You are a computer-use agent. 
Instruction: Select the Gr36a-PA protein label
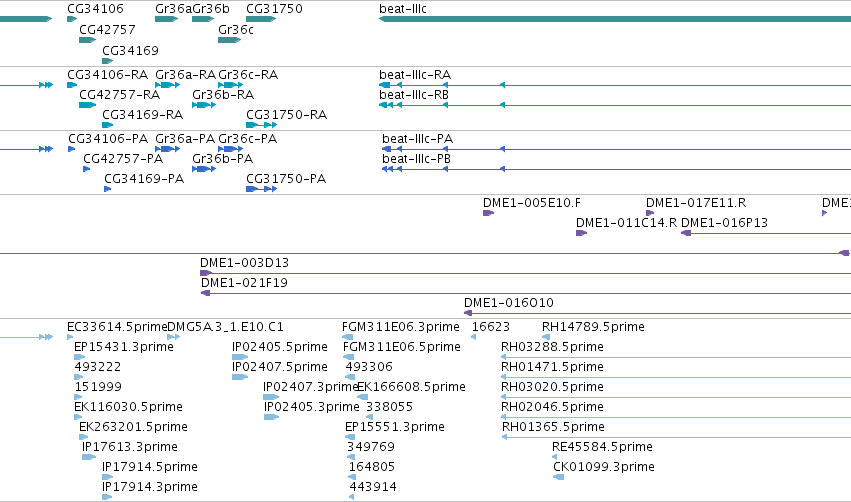(185, 139)
